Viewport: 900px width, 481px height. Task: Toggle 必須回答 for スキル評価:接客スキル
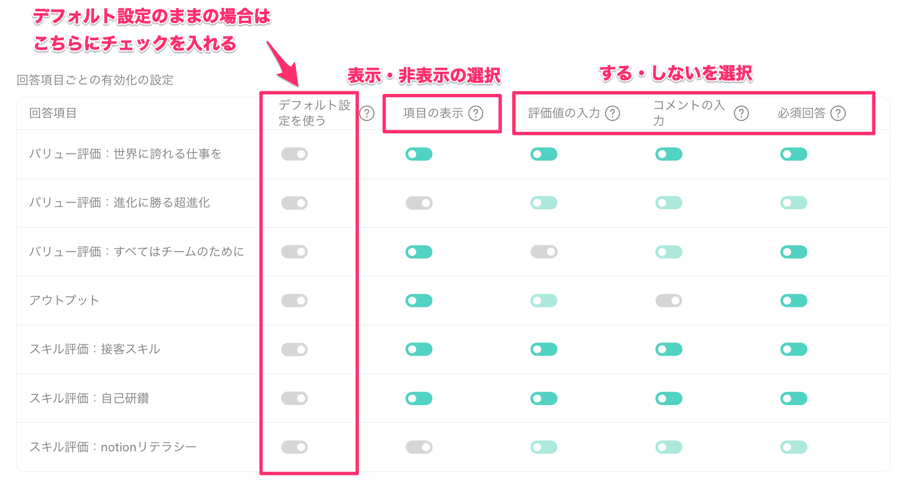(794, 349)
